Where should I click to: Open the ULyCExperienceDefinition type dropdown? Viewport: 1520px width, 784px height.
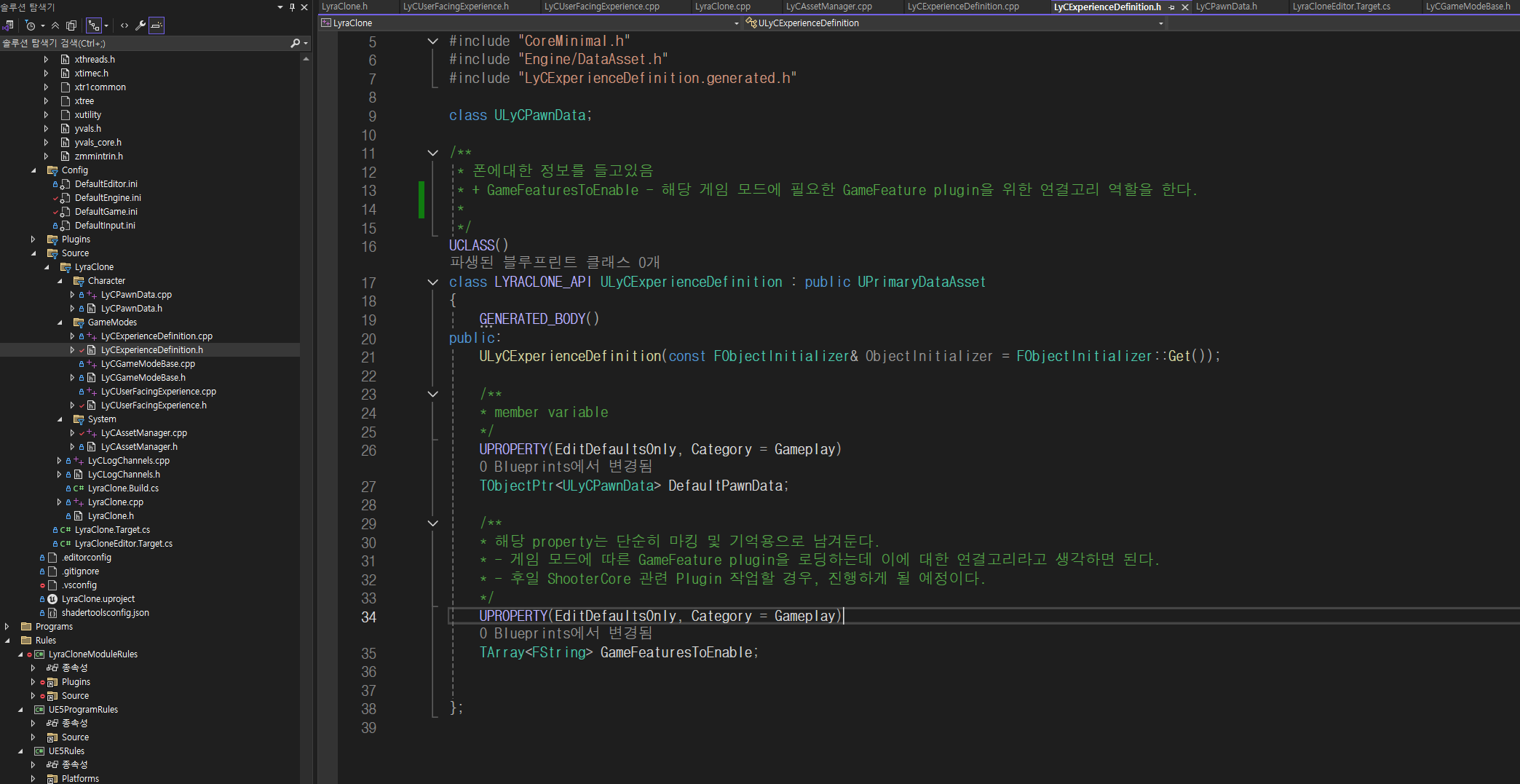coord(1161,23)
